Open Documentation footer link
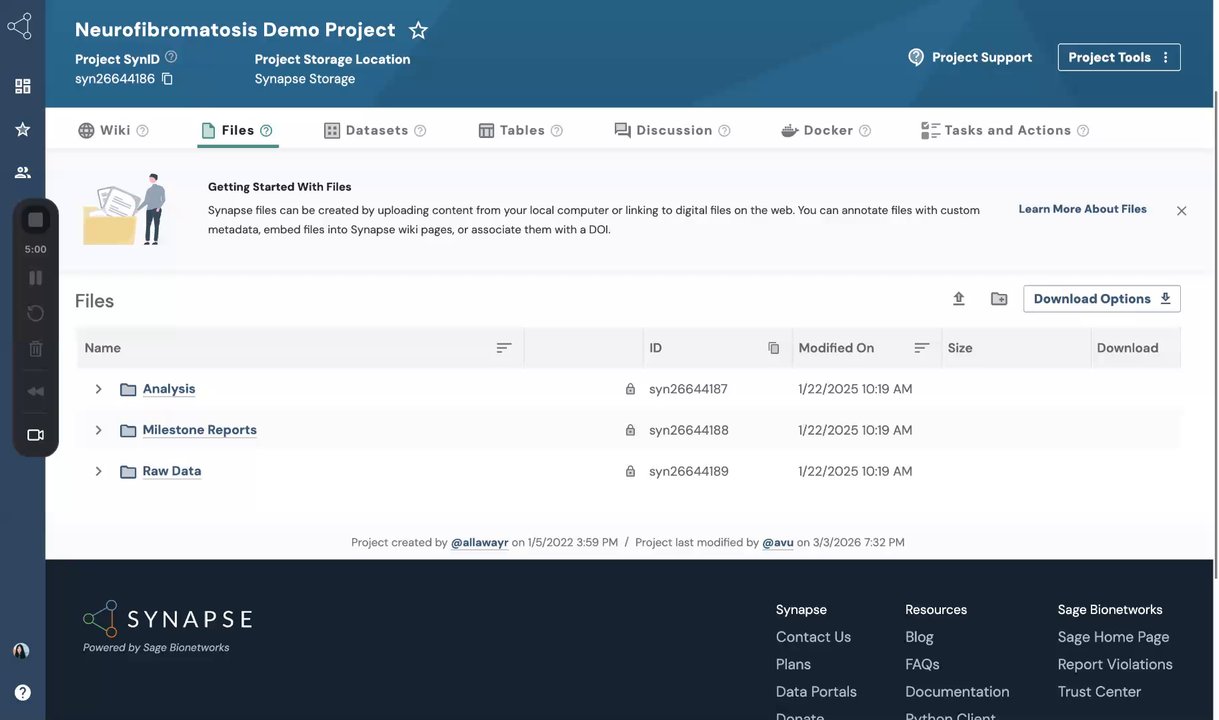Image resolution: width=1219 pixels, height=720 pixels. (957, 692)
